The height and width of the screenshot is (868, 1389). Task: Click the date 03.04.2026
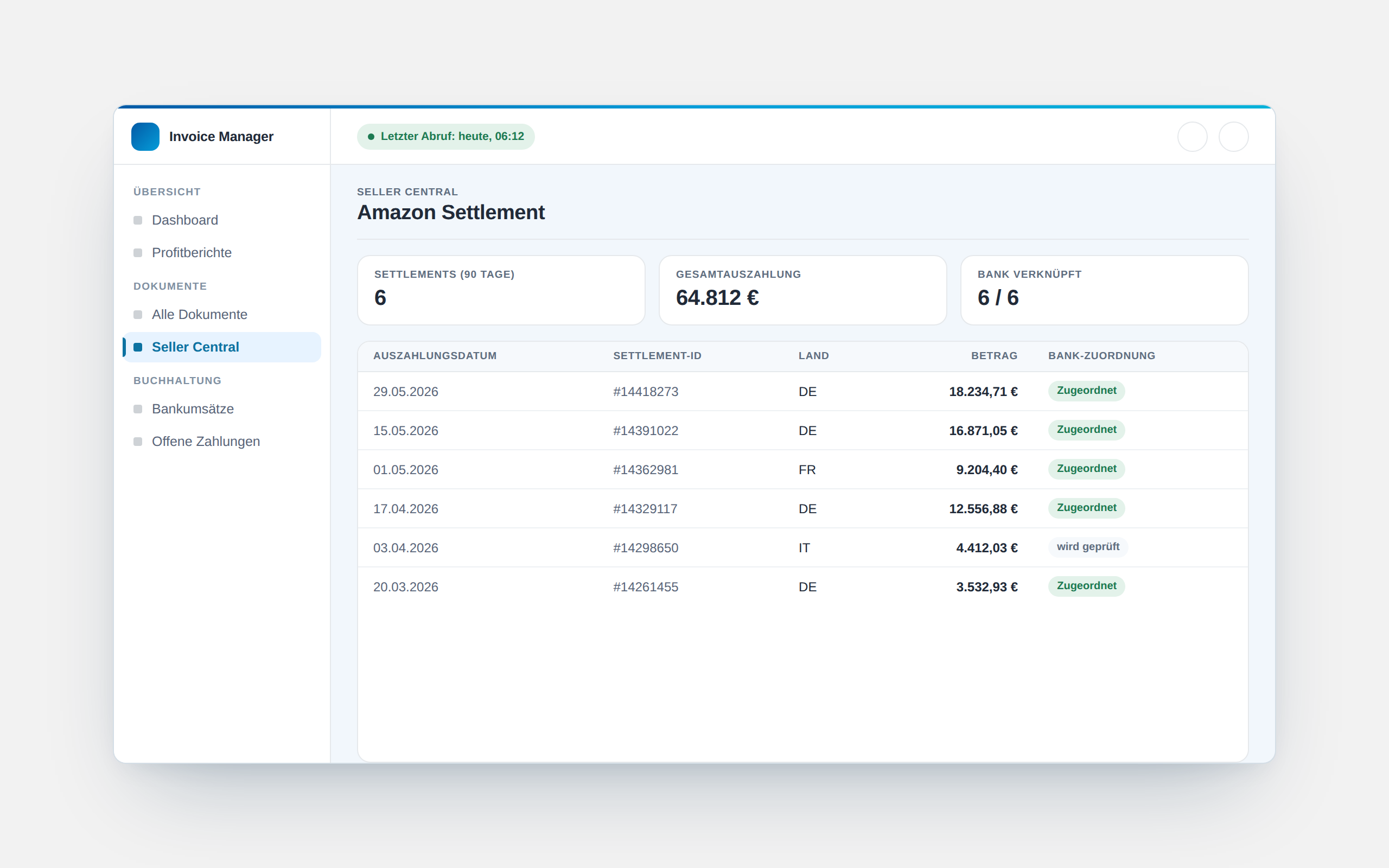tap(406, 548)
